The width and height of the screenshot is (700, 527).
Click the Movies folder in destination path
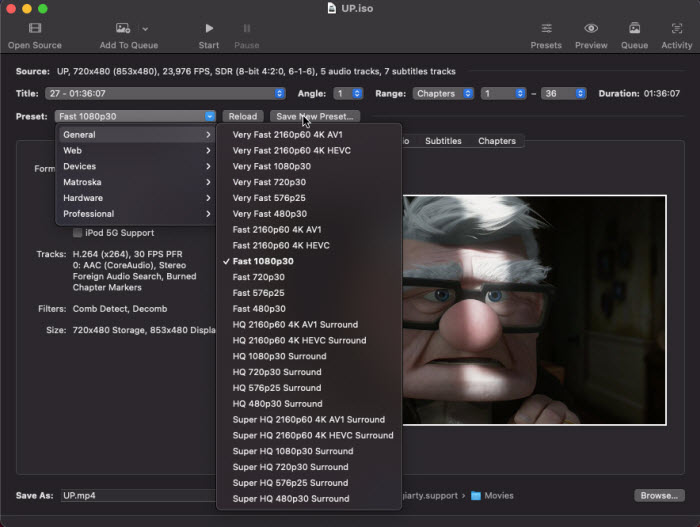492,496
